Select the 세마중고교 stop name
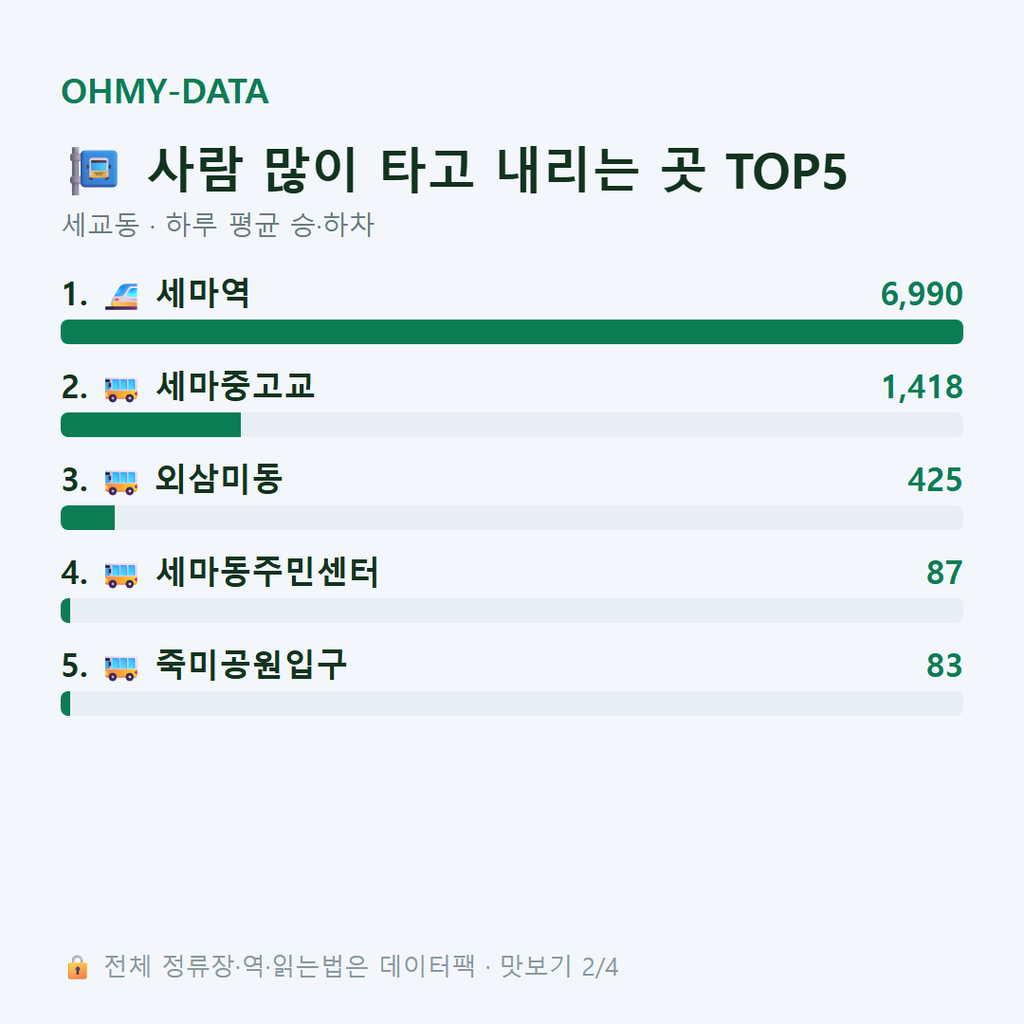 pos(235,386)
